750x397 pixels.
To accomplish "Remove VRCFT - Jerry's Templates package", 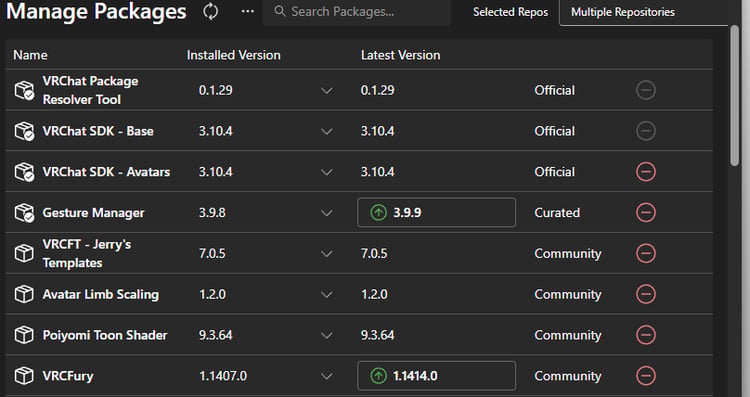I will (x=646, y=254).
